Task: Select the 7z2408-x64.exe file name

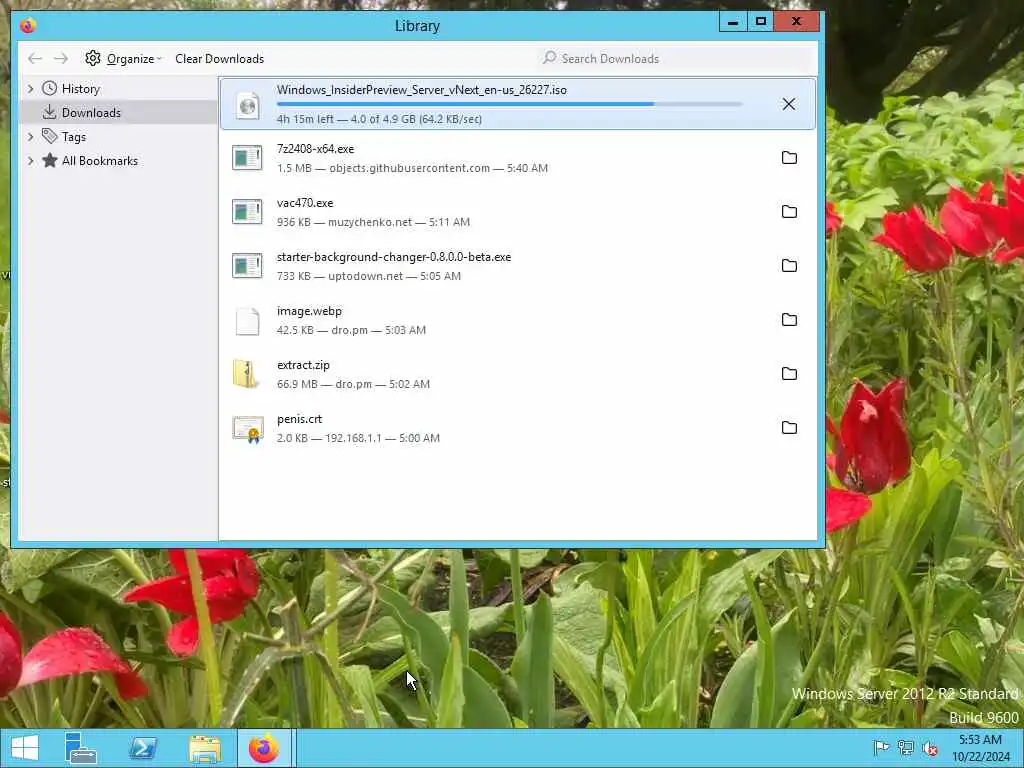Action: pyautogui.click(x=315, y=149)
